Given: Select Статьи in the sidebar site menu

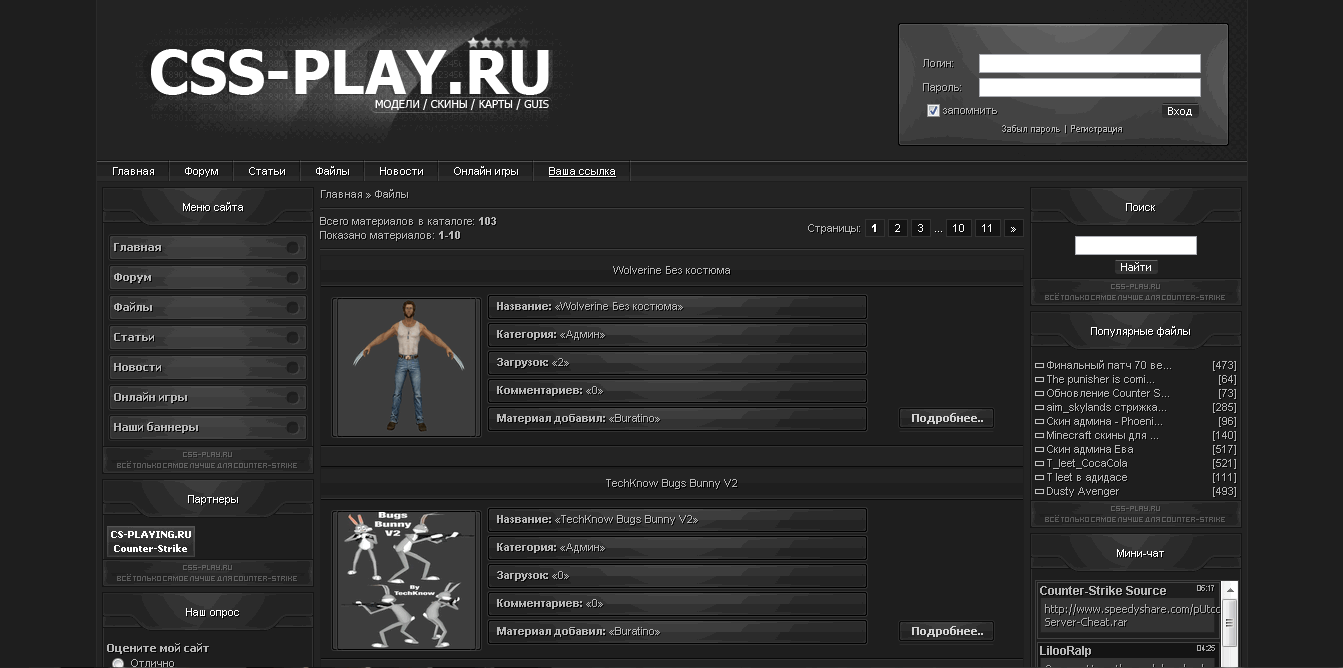Looking at the screenshot, I should 208,337.
